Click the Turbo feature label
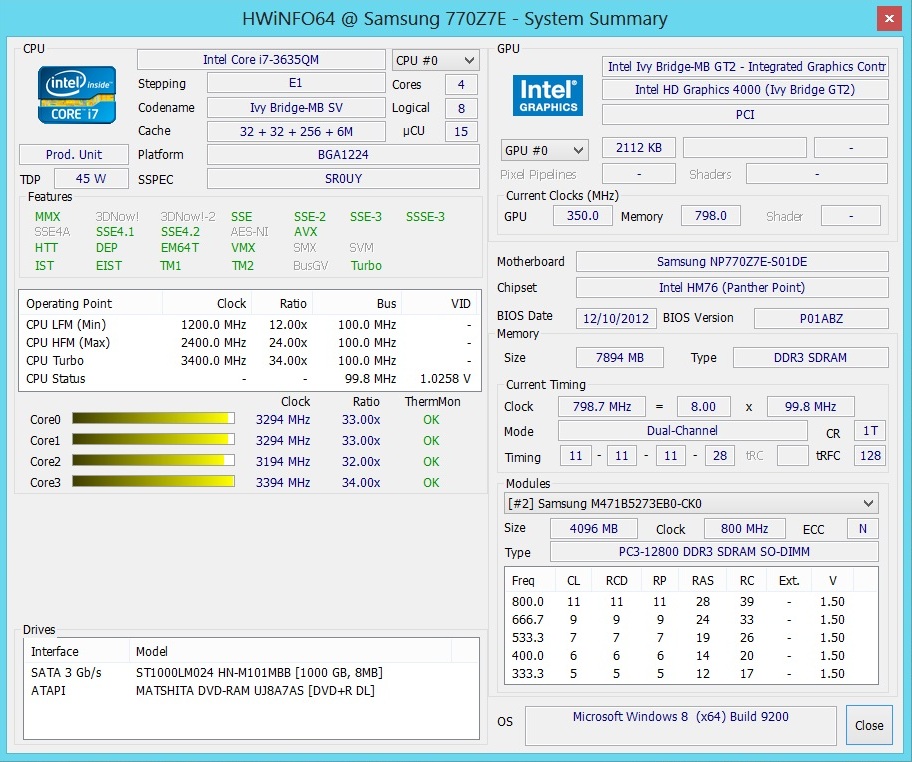The width and height of the screenshot is (912, 762). (366, 266)
